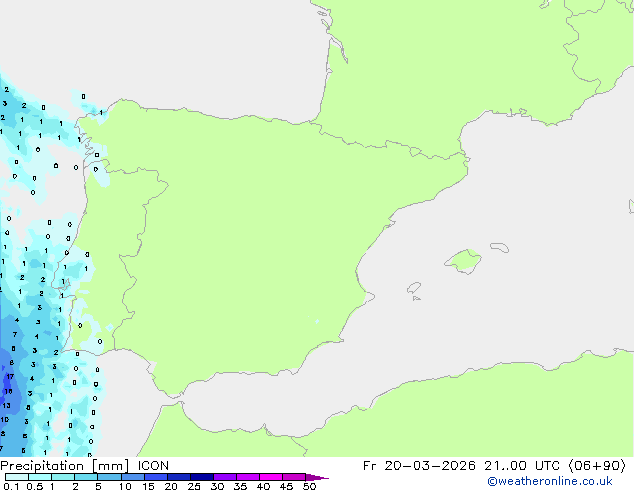Image resolution: width=634 pixels, height=490 pixels.
Task: Click the map precipitation value "13"
Action: coord(6,405)
